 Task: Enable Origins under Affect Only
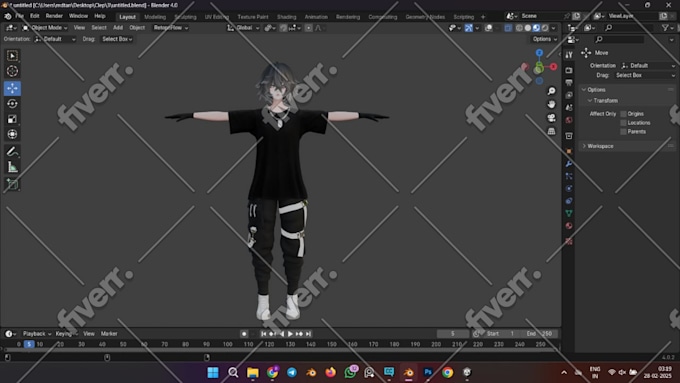pos(623,114)
